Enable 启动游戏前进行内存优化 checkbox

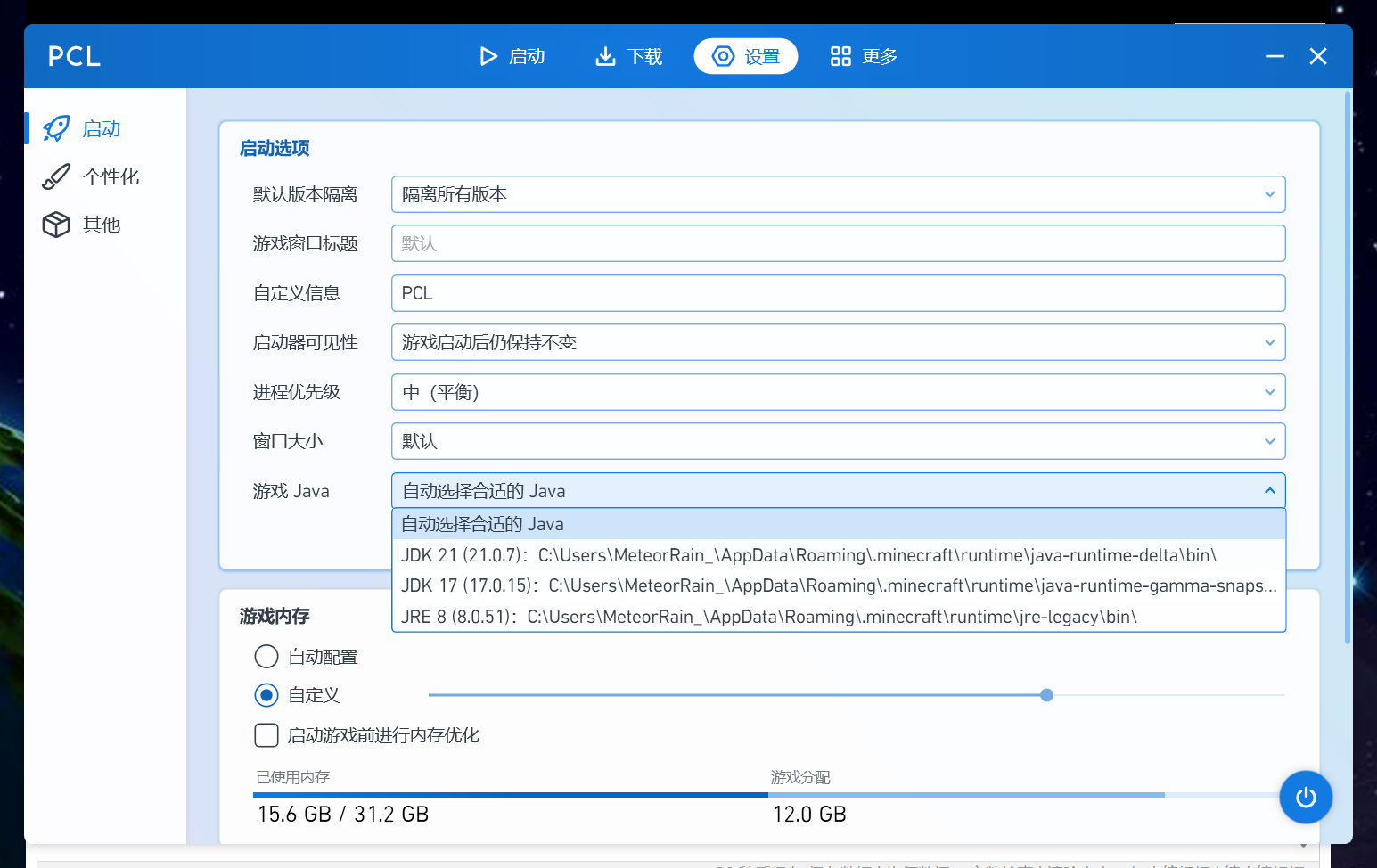coord(266,735)
